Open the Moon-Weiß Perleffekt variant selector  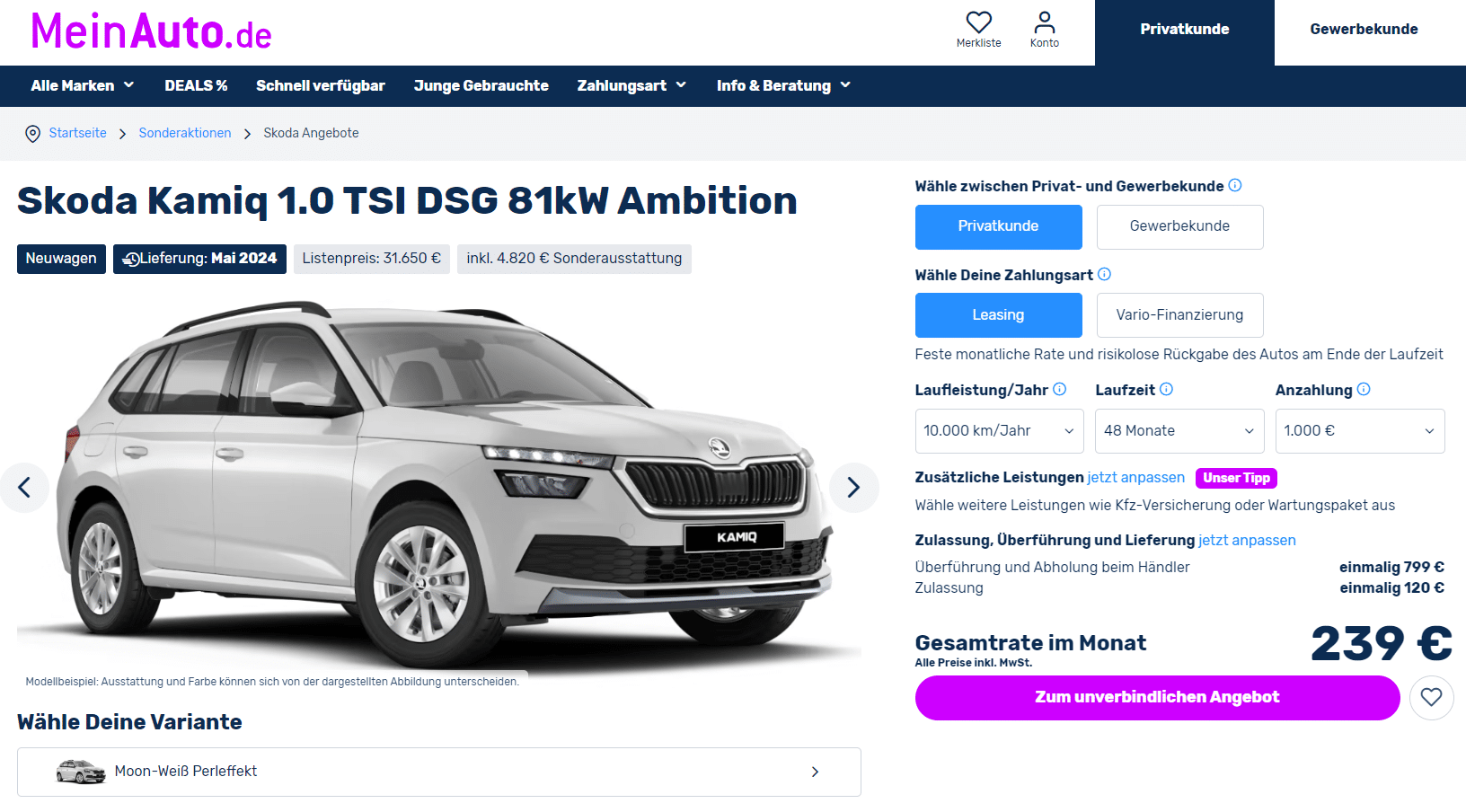(439, 772)
